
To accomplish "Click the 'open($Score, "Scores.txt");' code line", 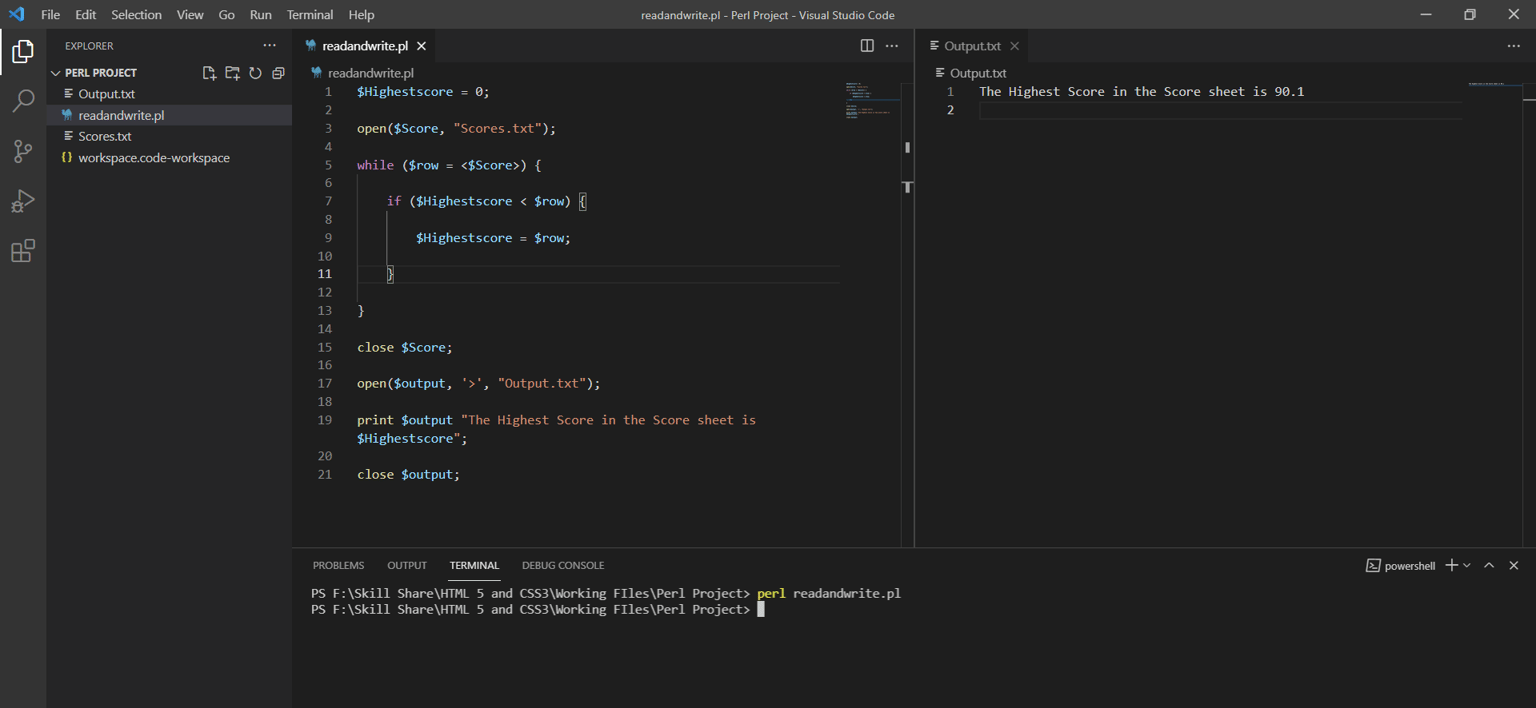I will [456, 128].
